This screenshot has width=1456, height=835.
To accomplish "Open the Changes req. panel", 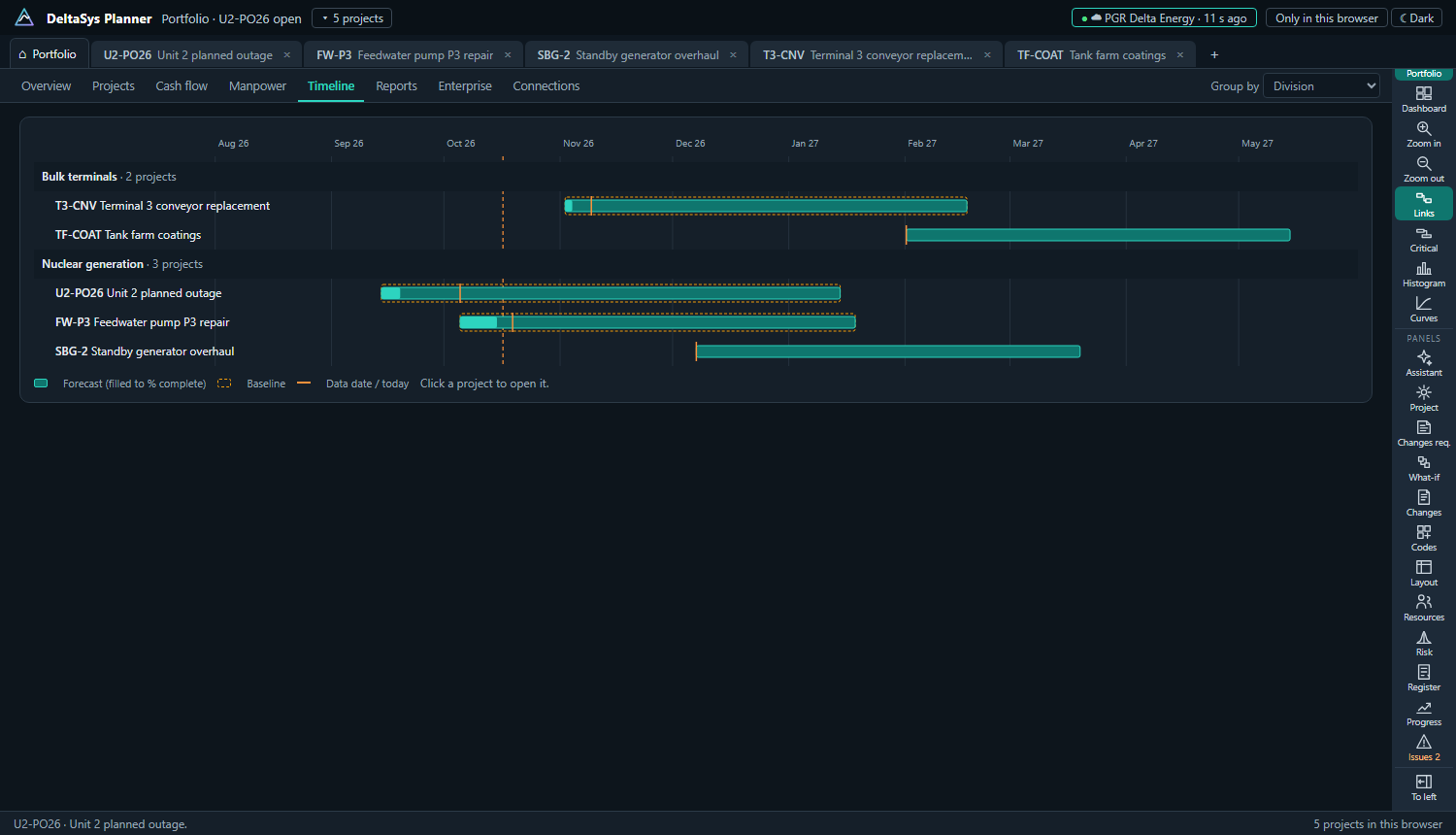I will coord(1424,433).
